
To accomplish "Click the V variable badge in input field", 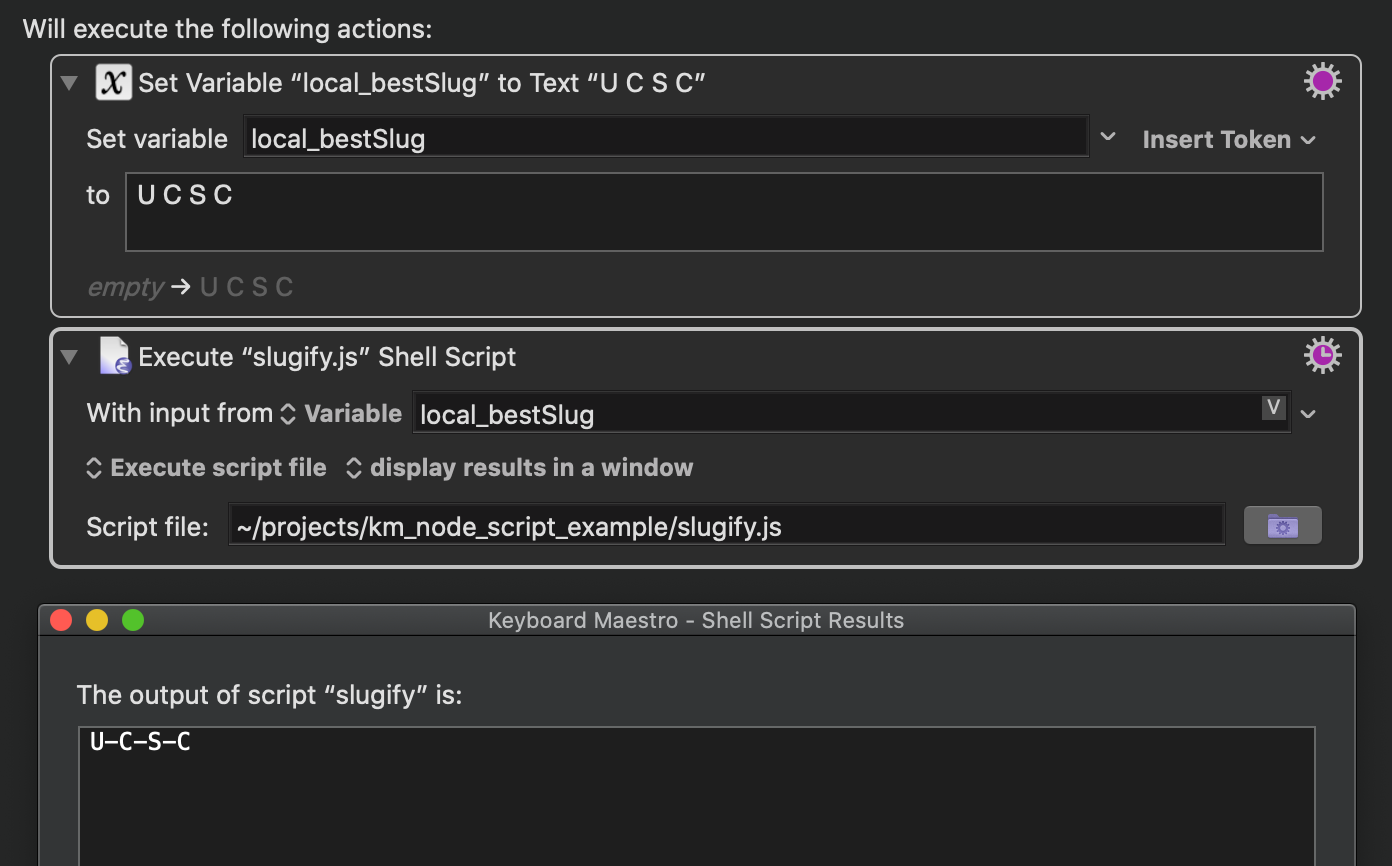I will pyautogui.click(x=1273, y=407).
